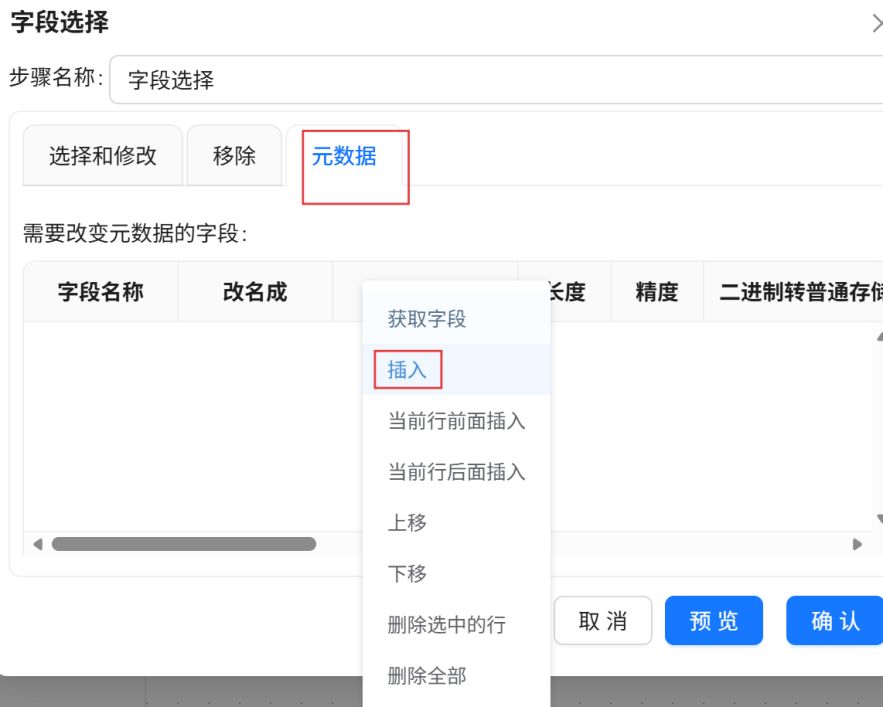This screenshot has width=883, height=707.
Task: Click the scrollbar left arrow
Action: coord(38,544)
